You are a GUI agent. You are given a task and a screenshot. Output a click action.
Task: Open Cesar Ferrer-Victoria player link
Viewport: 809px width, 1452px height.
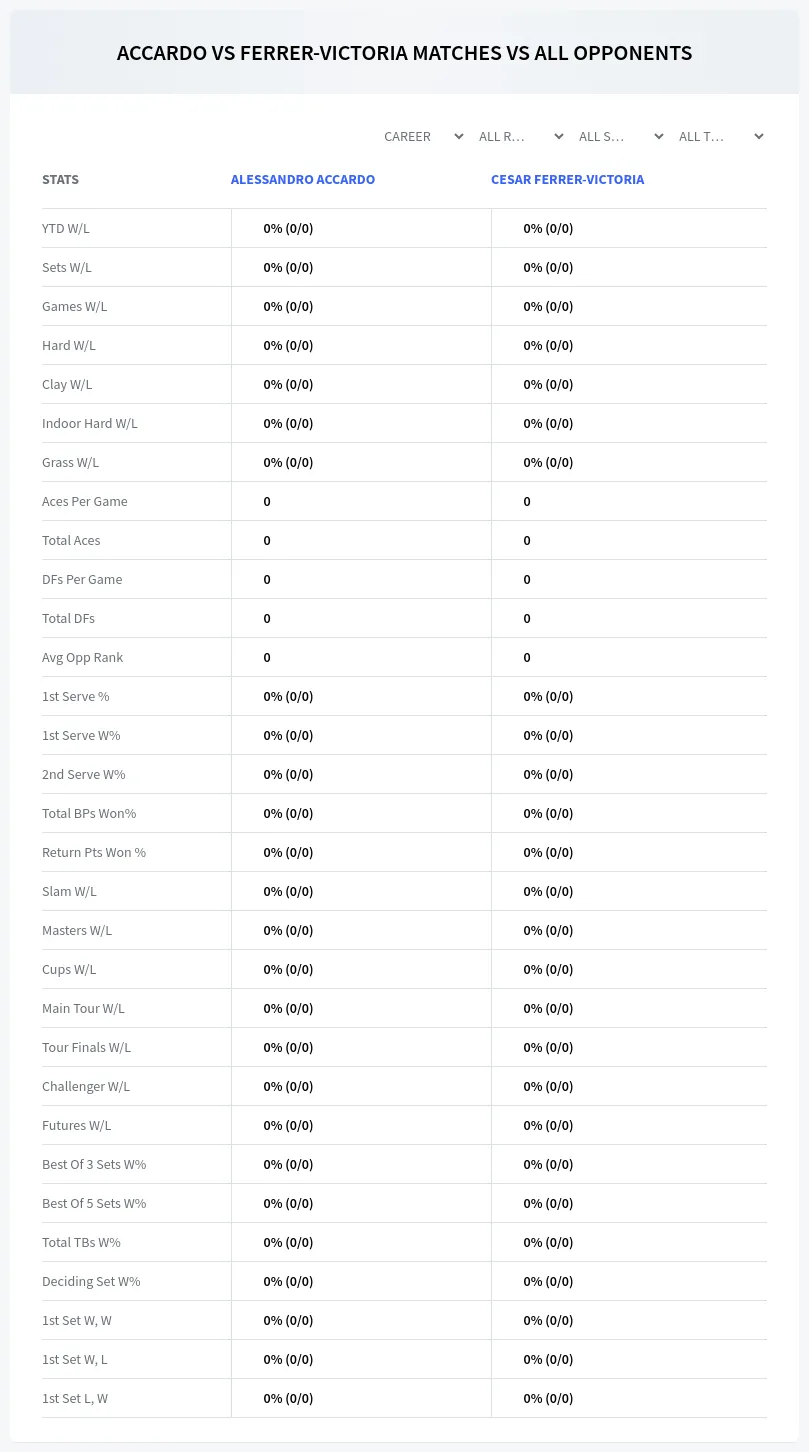(x=567, y=180)
